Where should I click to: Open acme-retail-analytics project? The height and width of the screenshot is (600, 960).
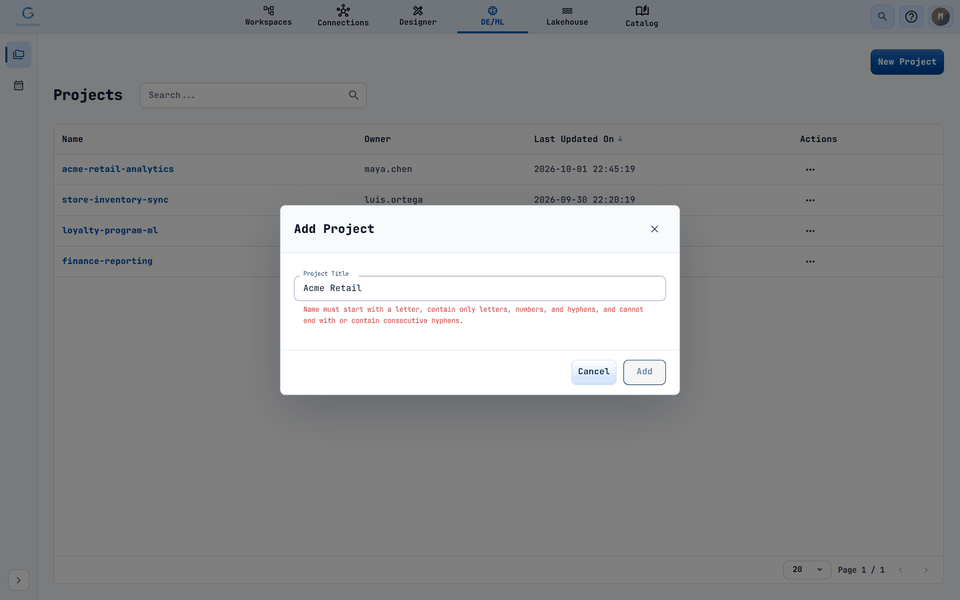coord(118,169)
